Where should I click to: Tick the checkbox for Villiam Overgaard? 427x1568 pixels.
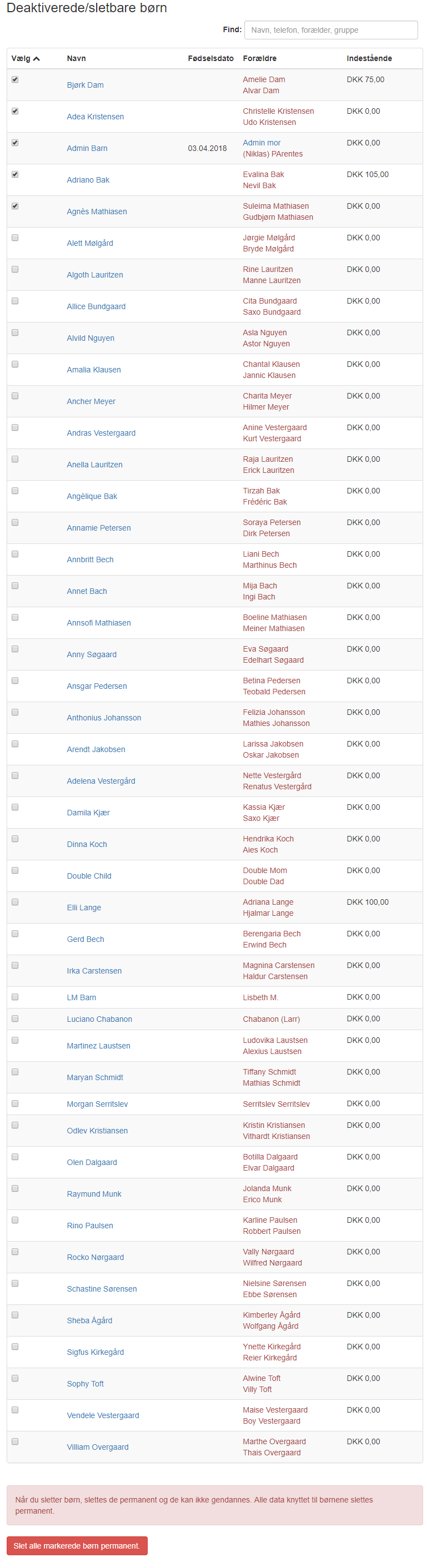15,1441
